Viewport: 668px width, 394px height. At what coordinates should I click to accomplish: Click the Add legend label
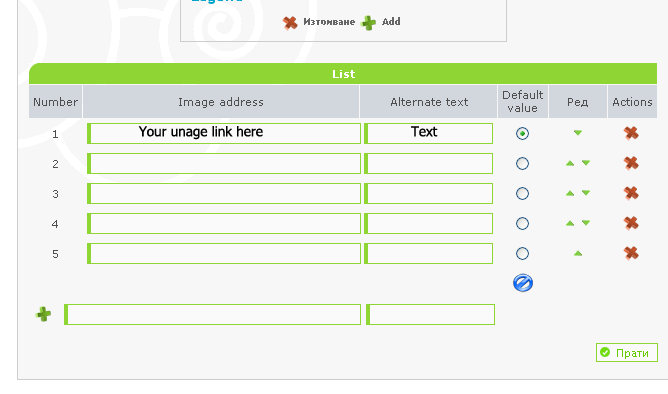pyautogui.click(x=391, y=22)
